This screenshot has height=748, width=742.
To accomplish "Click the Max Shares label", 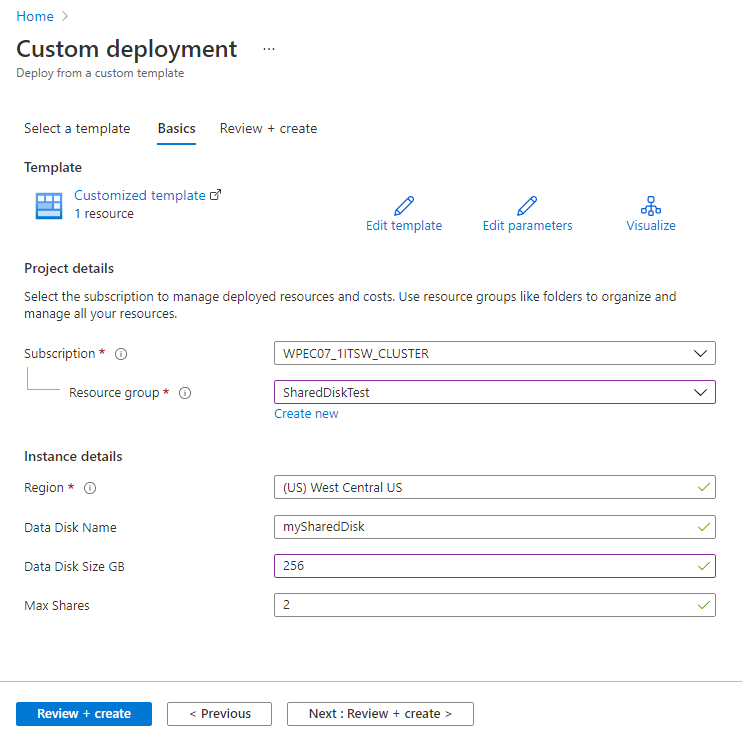I will pyautogui.click(x=57, y=605).
